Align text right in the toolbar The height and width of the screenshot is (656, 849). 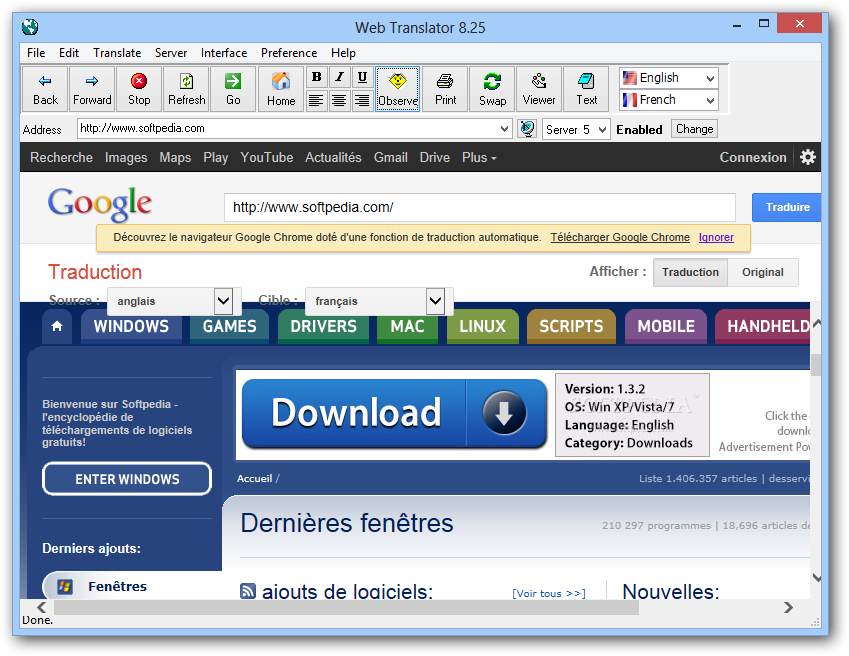click(362, 100)
